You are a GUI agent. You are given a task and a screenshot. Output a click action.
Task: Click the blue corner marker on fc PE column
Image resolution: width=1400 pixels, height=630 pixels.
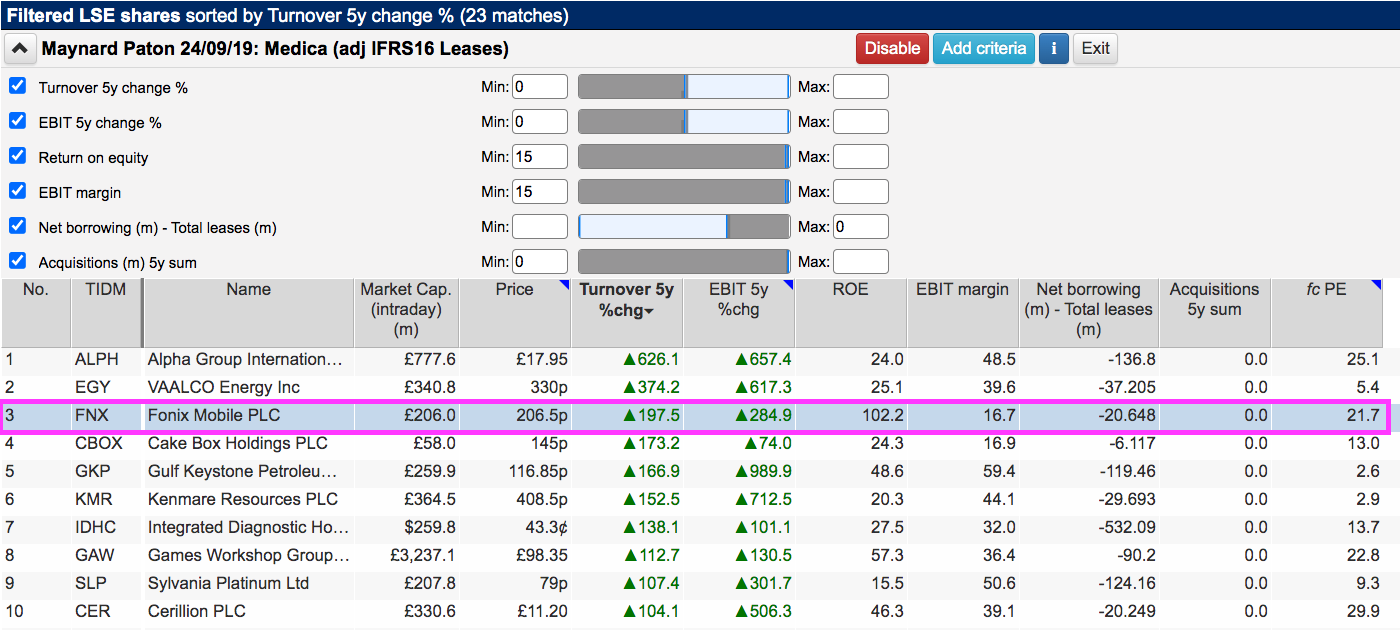[1377, 283]
